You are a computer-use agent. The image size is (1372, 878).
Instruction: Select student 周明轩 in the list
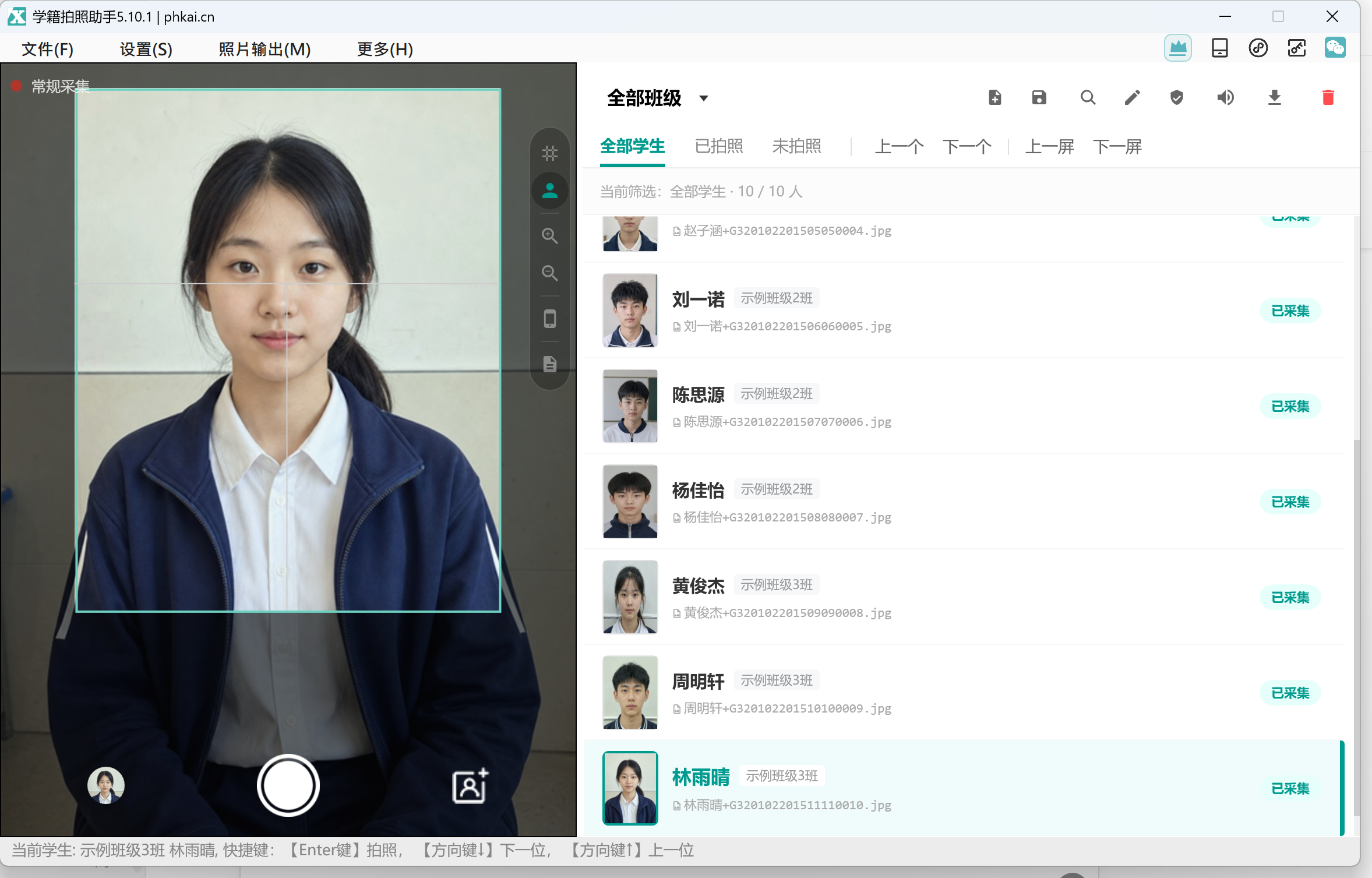[964, 693]
